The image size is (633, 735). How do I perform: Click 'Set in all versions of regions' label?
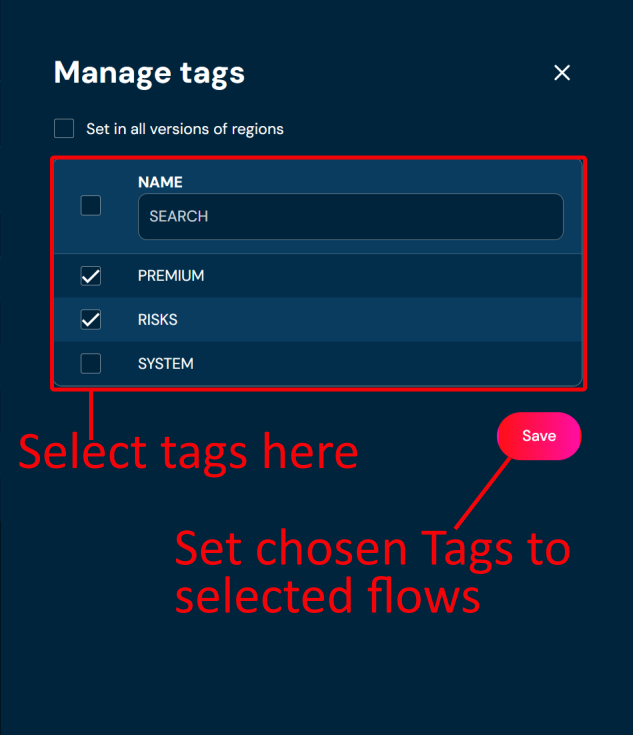(x=185, y=129)
